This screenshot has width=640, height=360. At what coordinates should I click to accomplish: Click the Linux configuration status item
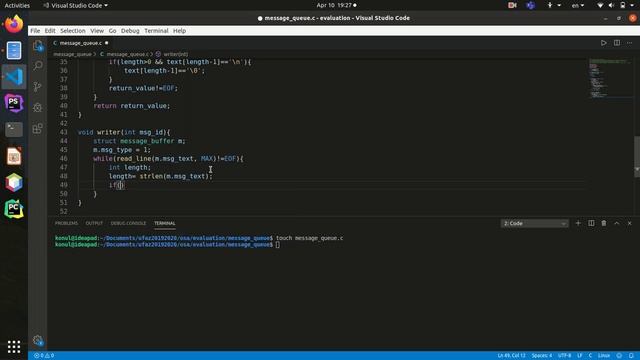(604, 356)
